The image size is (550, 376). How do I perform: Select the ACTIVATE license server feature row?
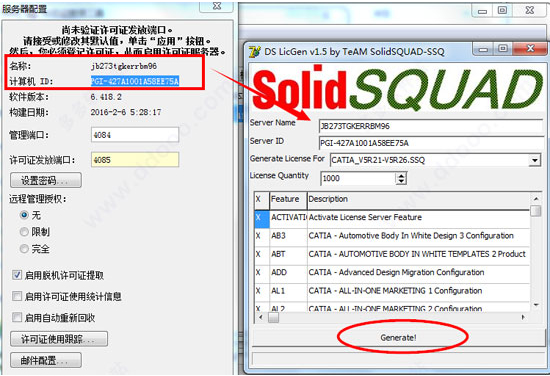(392, 217)
